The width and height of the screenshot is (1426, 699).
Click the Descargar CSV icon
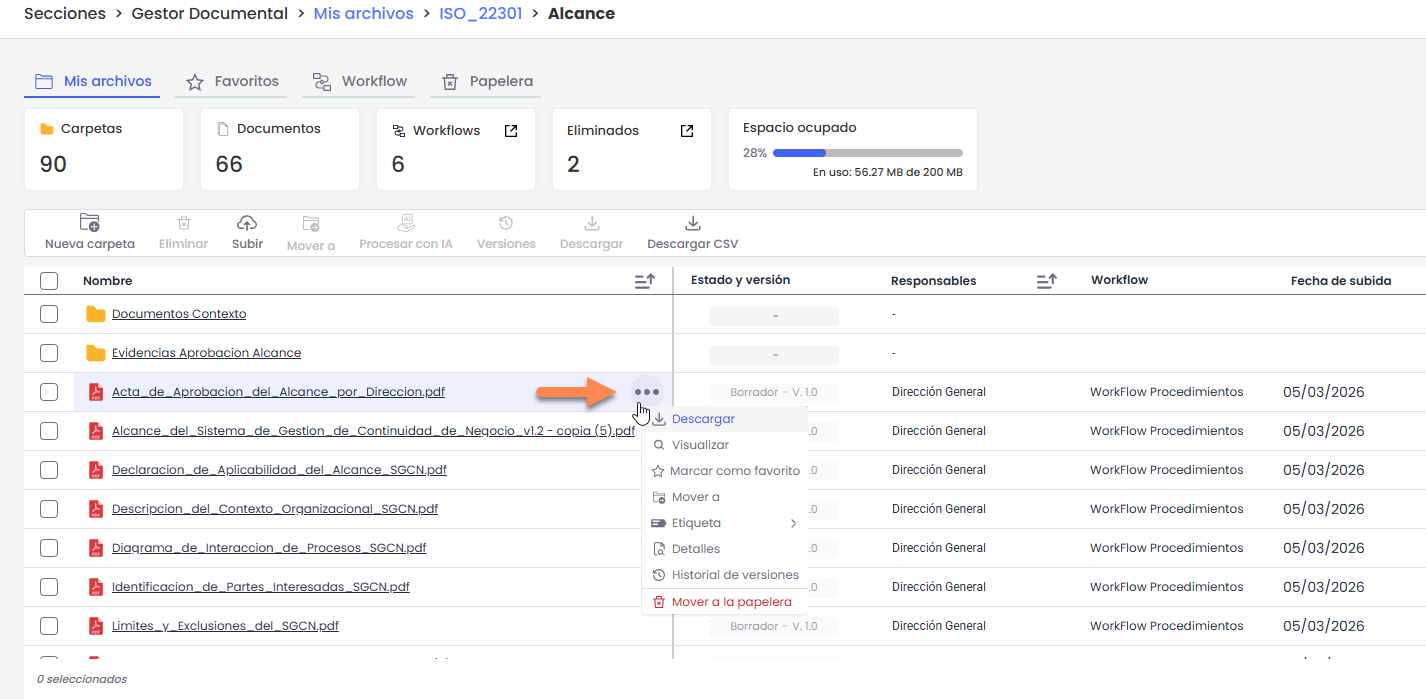(x=692, y=224)
